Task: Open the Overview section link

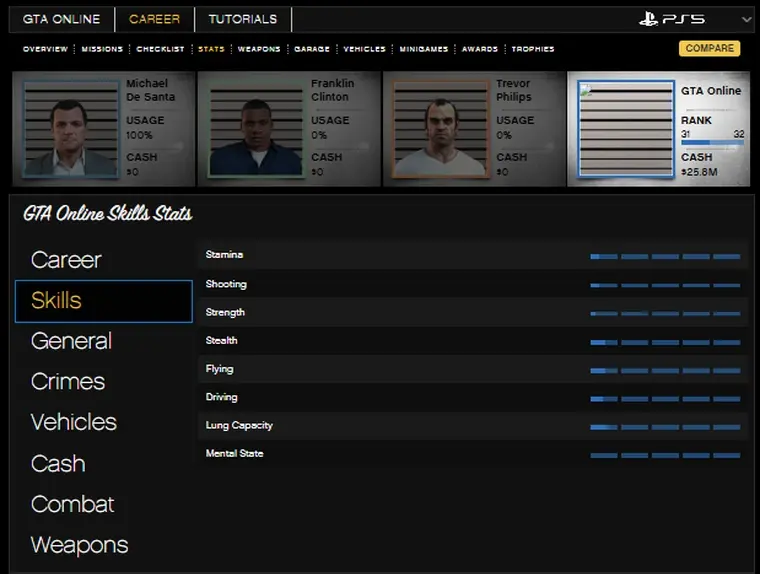Action: (45, 49)
